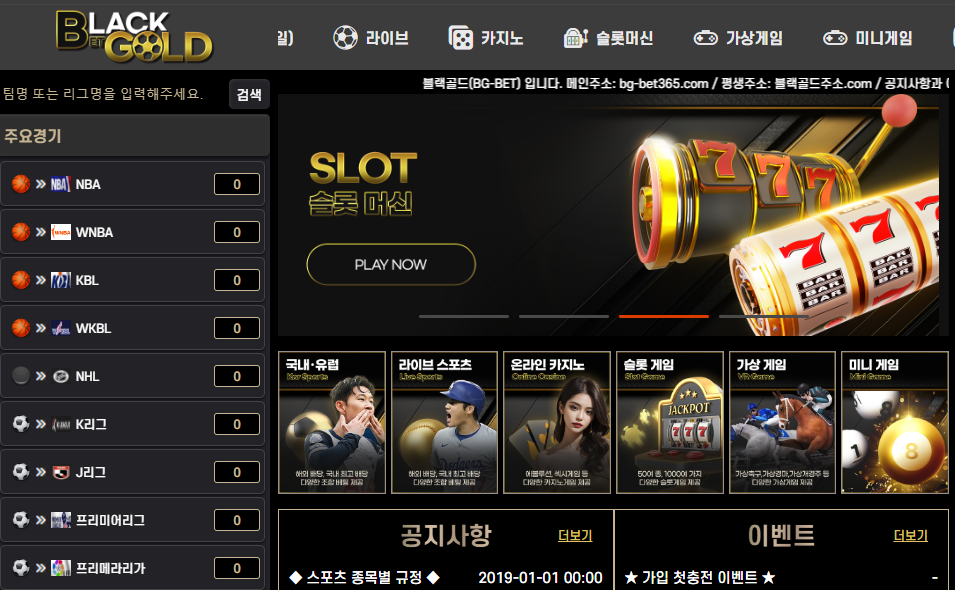
Task: Expand the WNBA league chevron
Action: point(41,232)
